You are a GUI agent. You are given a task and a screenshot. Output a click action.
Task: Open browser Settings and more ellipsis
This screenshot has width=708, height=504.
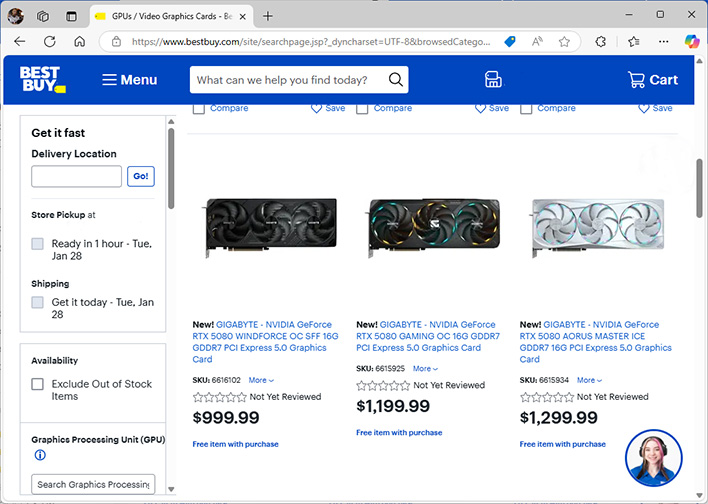(x=663, y=42)
